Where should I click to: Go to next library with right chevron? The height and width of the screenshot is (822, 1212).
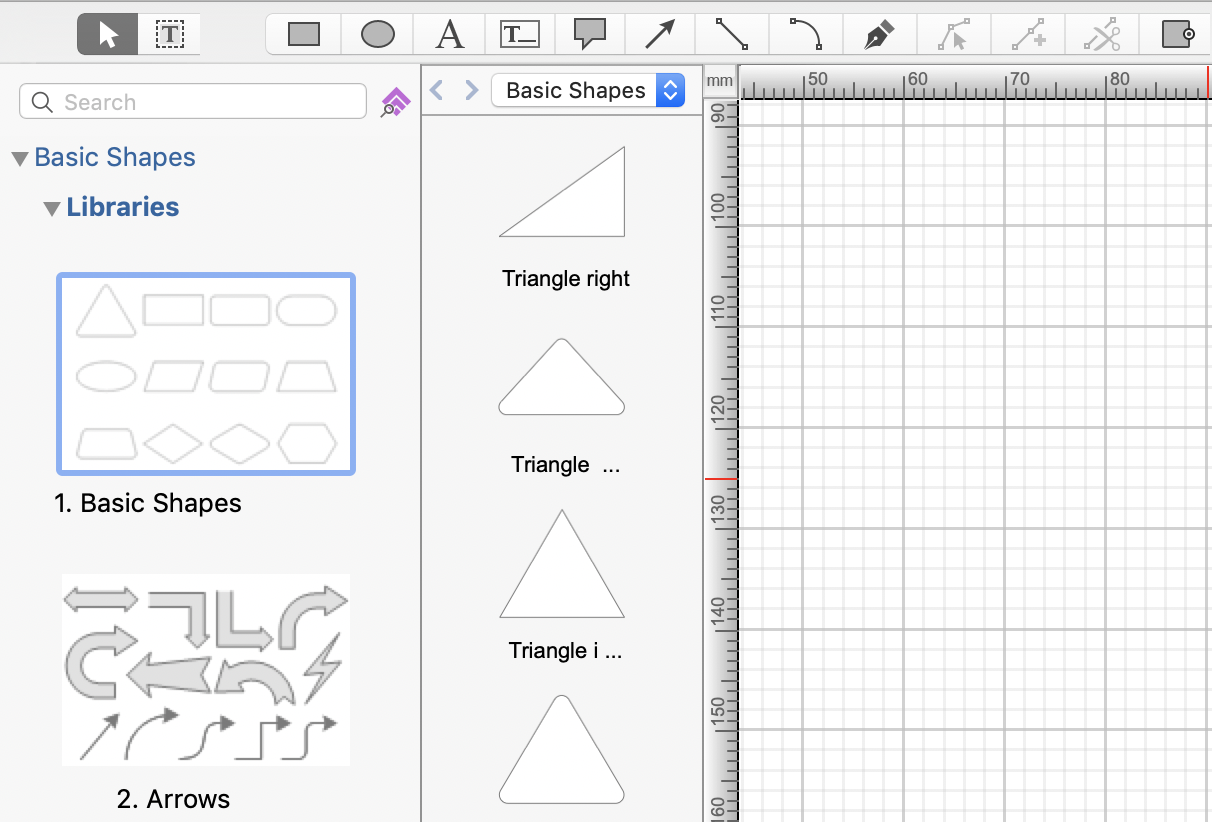471,91
